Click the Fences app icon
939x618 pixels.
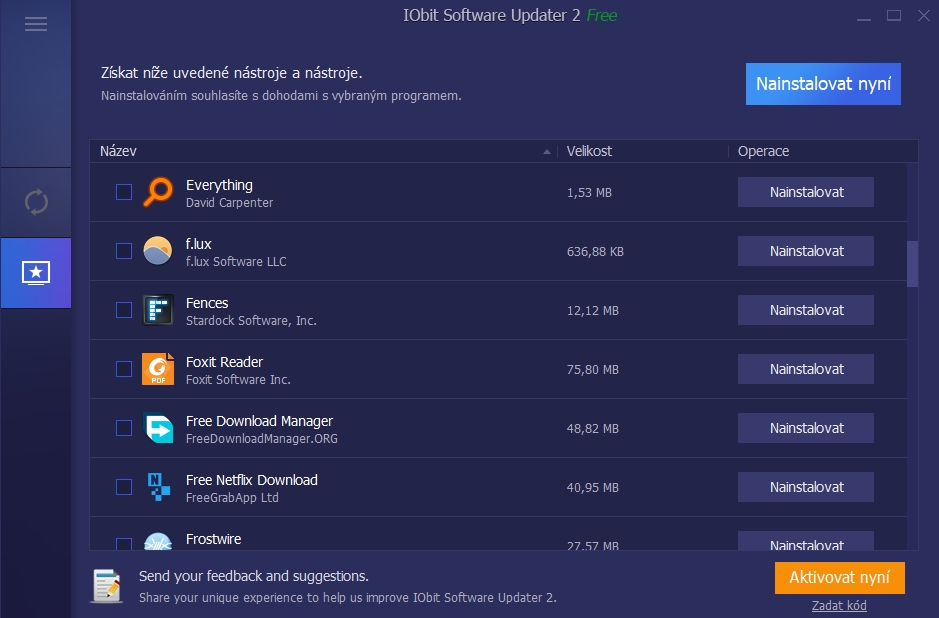[158, 310]
